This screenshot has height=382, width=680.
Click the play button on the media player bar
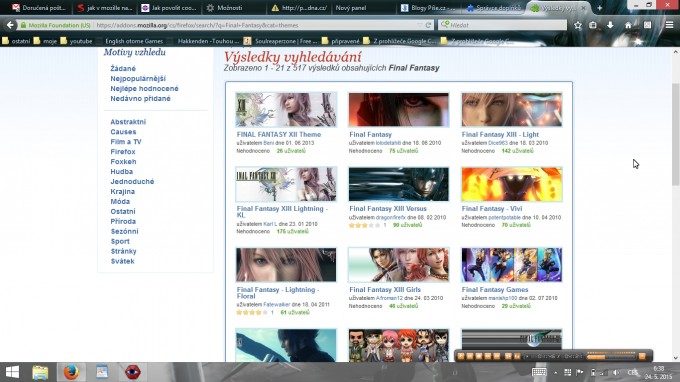click(461, 356)
